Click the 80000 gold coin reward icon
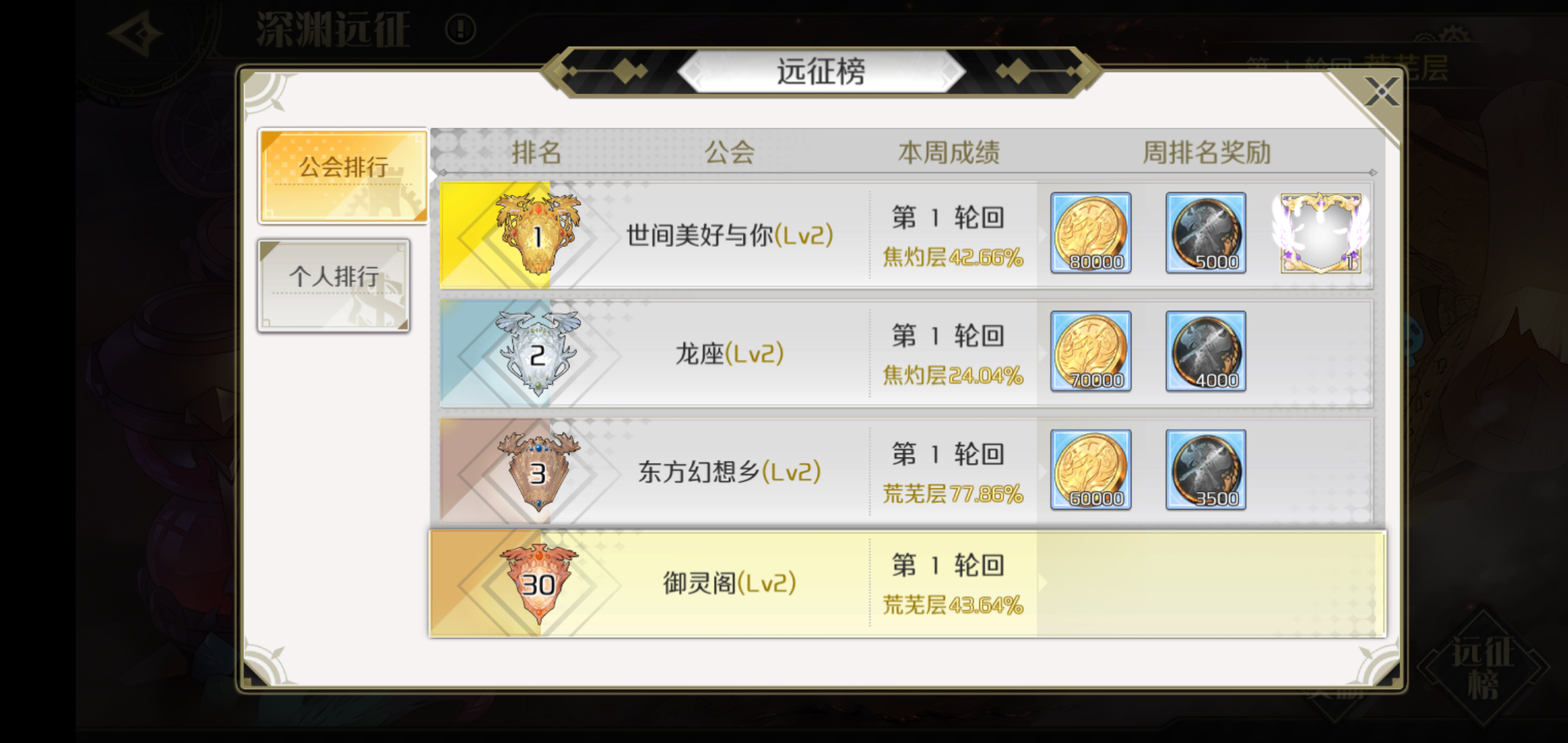1568x743 pixels. click(x=1091, y=233)
